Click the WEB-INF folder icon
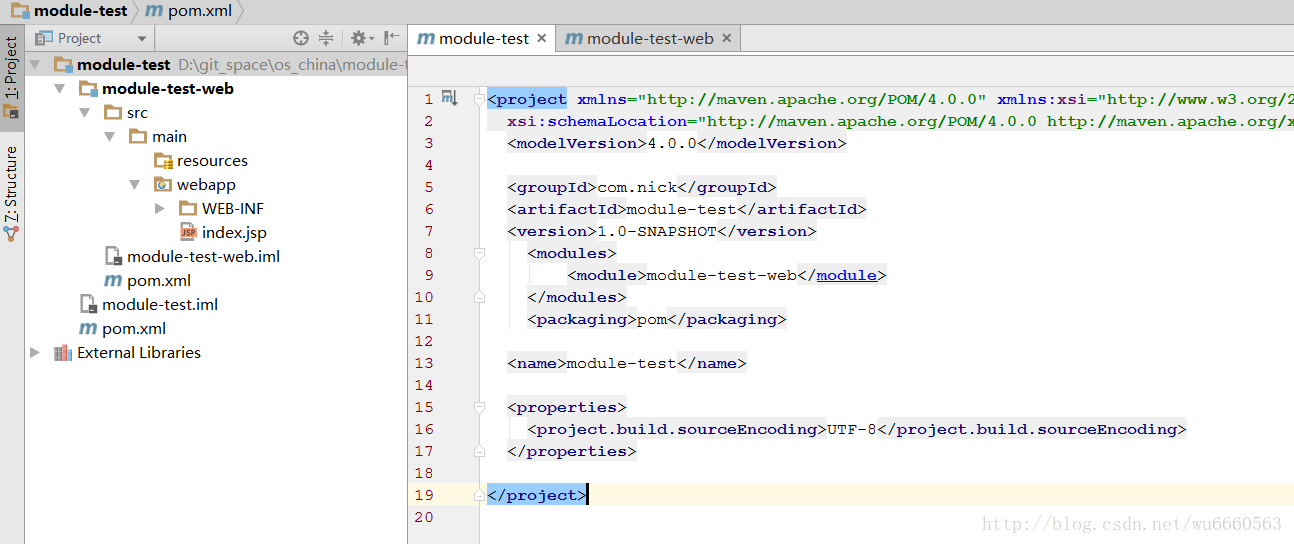The height and width of the screenshot is (544, 1294). coord(188,208)
